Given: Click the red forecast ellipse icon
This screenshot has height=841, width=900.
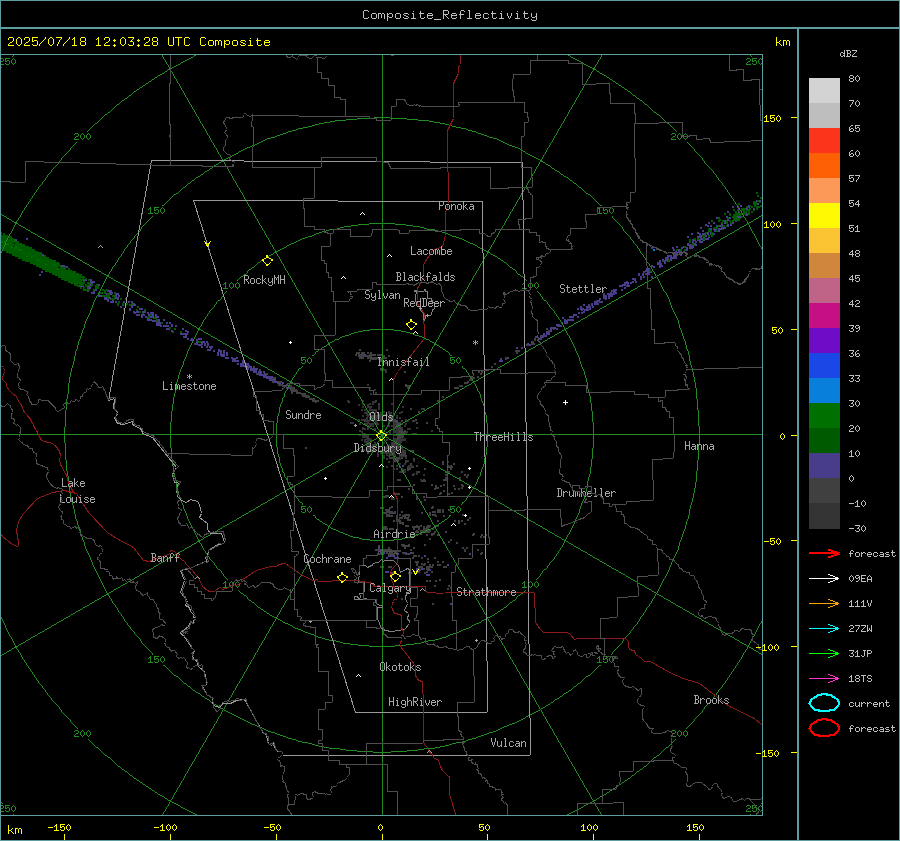Looking at the screenshot, I should (x=824, y=728).
